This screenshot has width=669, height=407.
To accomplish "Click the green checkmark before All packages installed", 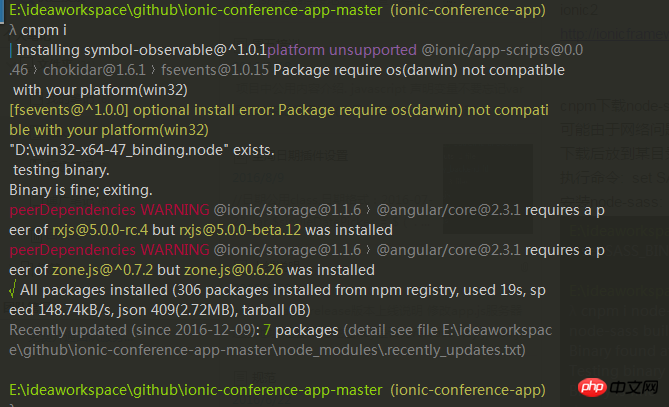I will point(12,290).
